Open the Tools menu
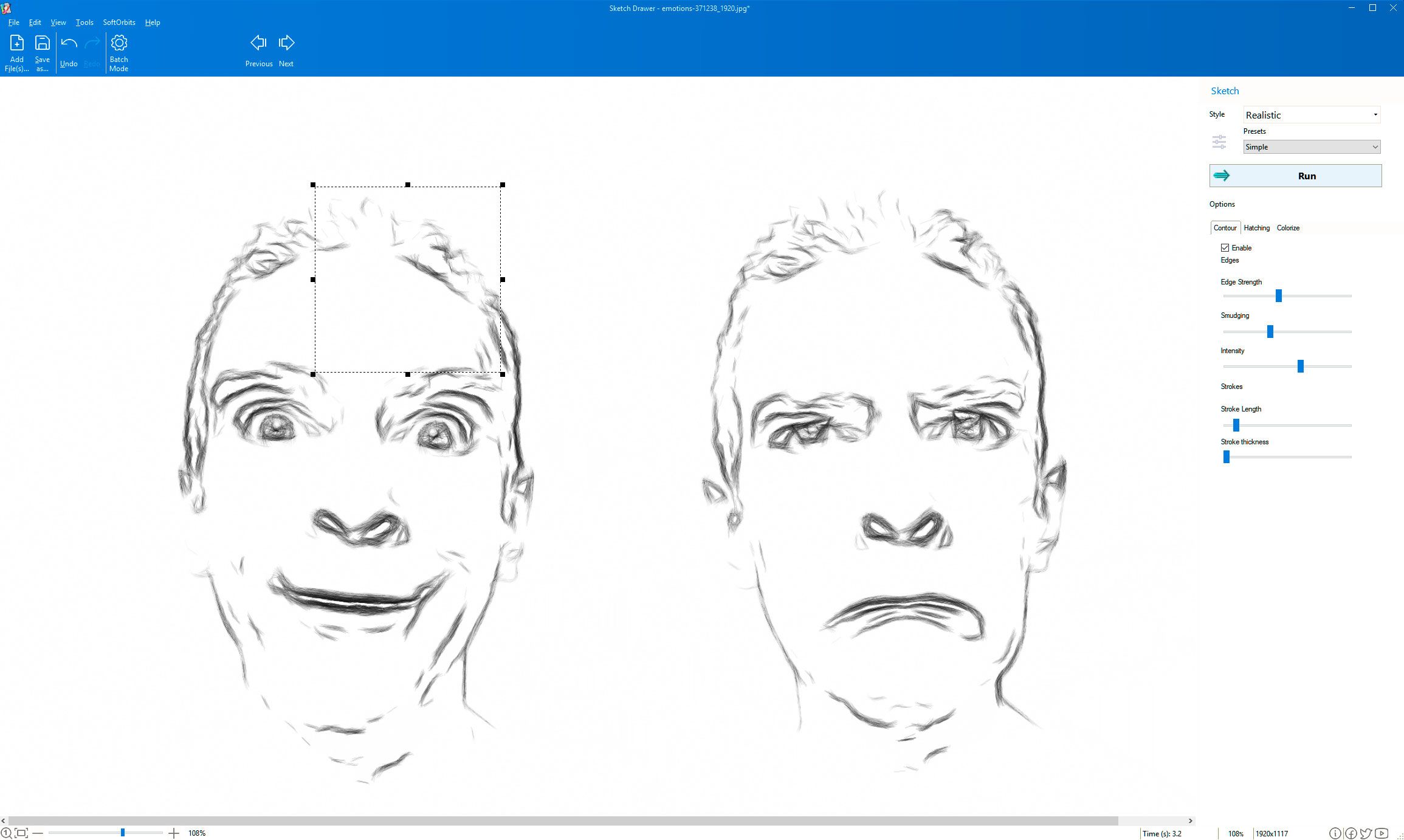The height and width of the screenshot is (840, 1404). (85, 22)
